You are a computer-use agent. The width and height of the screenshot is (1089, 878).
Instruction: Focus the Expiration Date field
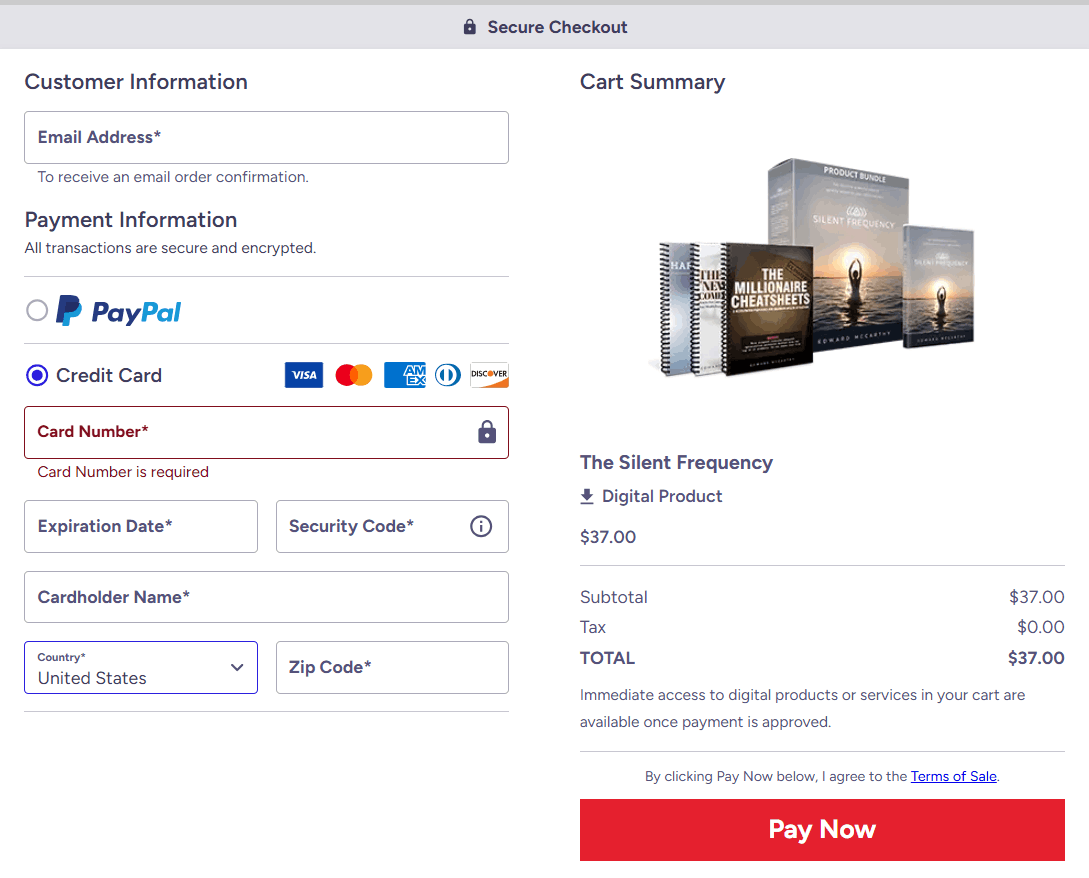pyautogui.click(x=141, y=527)
